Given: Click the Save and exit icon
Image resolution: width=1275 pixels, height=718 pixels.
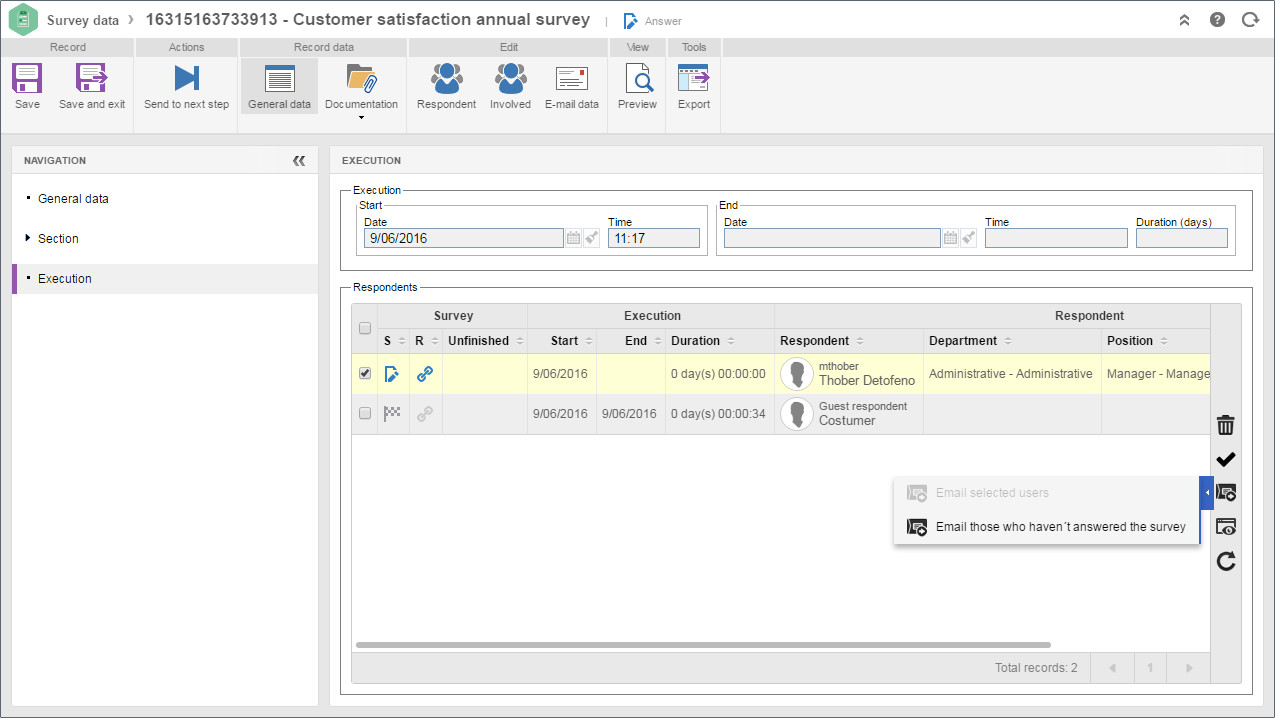Looking at the screenshot, I should click(92, 79).
